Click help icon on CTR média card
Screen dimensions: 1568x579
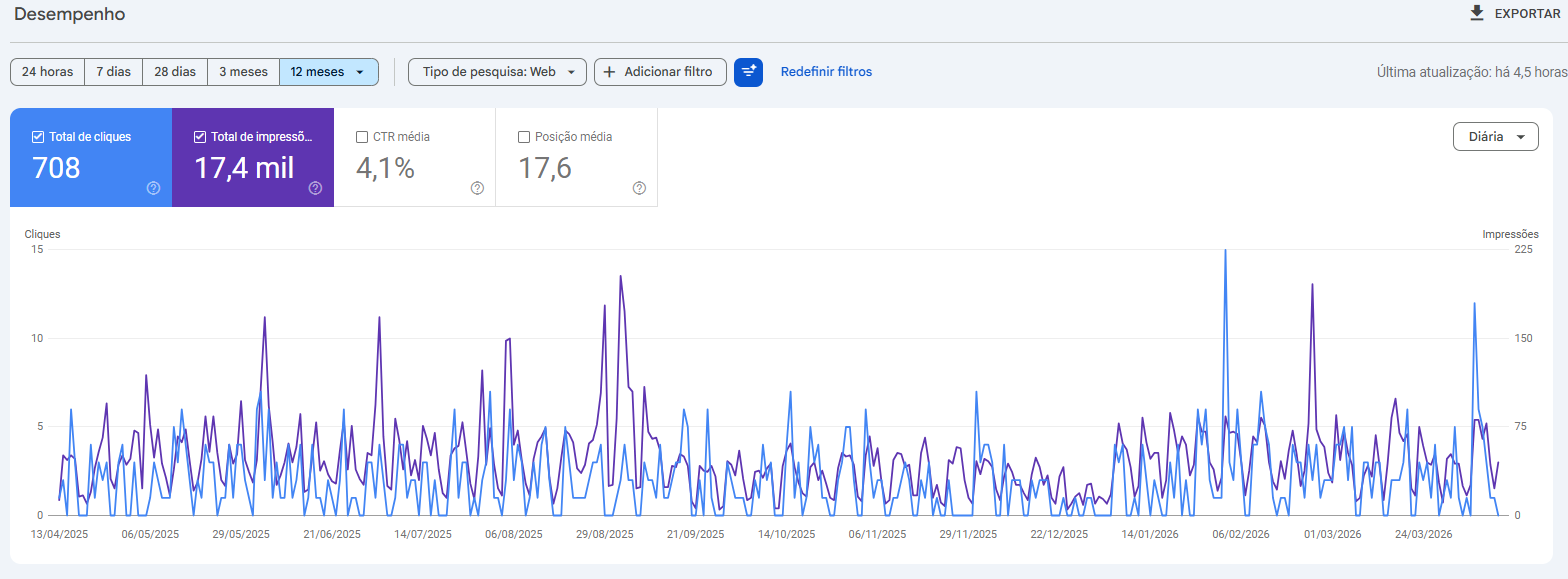(477, 188)
